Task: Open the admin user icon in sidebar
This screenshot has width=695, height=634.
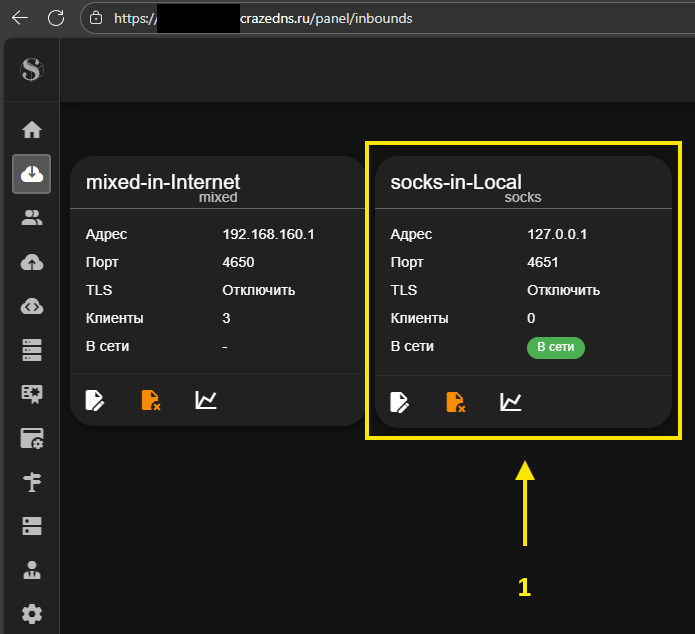Action: coord(31,570)
